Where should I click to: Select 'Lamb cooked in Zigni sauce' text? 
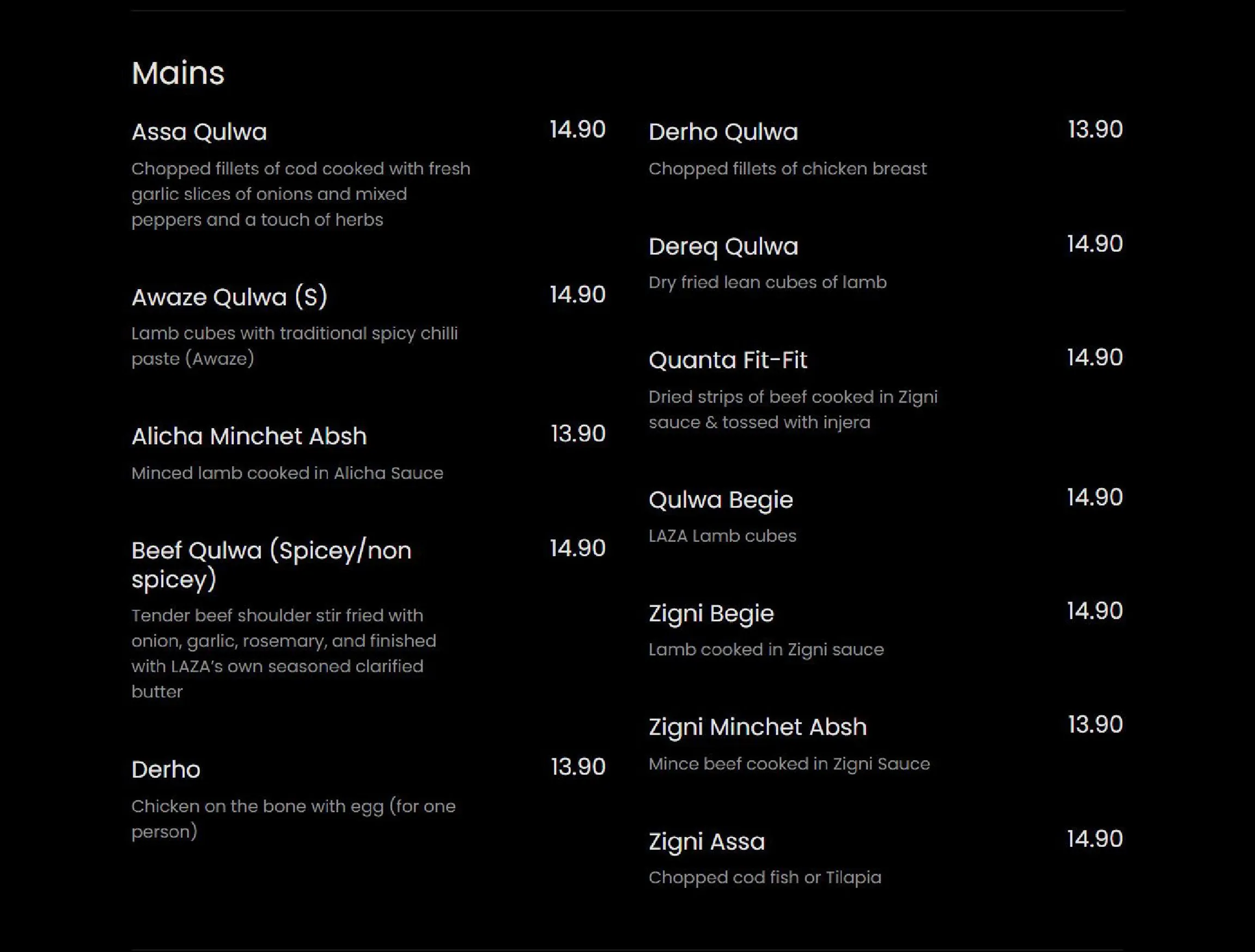[x=766, y=650]
